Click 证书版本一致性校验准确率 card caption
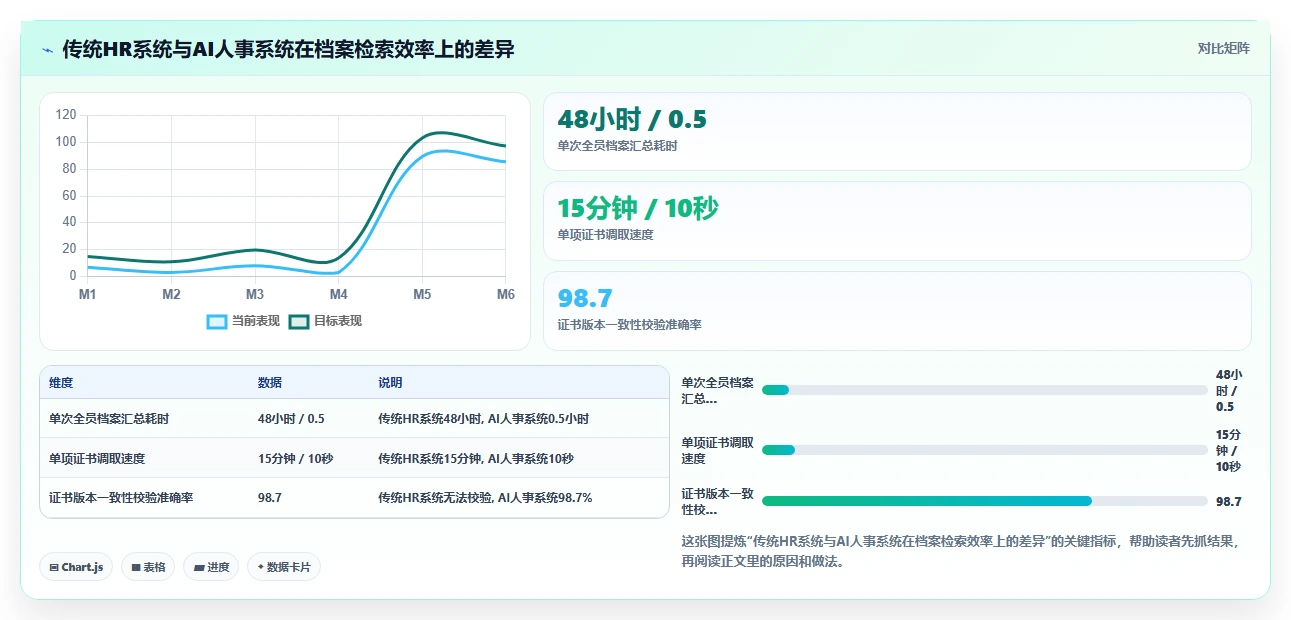Image resolution: width=1291 pixels, height=620 pixels. coord(630,325)
